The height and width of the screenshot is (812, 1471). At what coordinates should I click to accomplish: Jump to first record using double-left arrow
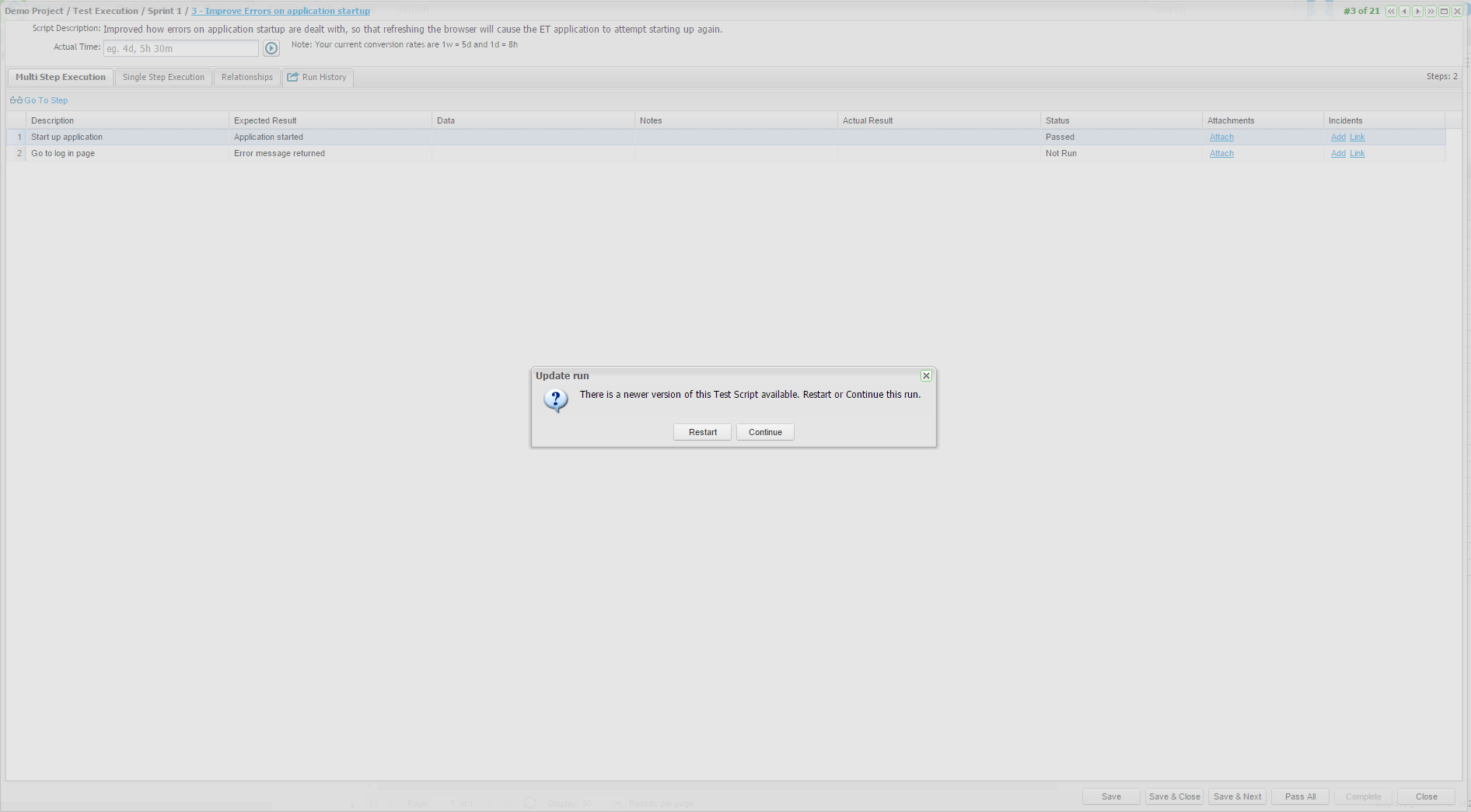click(1391, 11)
